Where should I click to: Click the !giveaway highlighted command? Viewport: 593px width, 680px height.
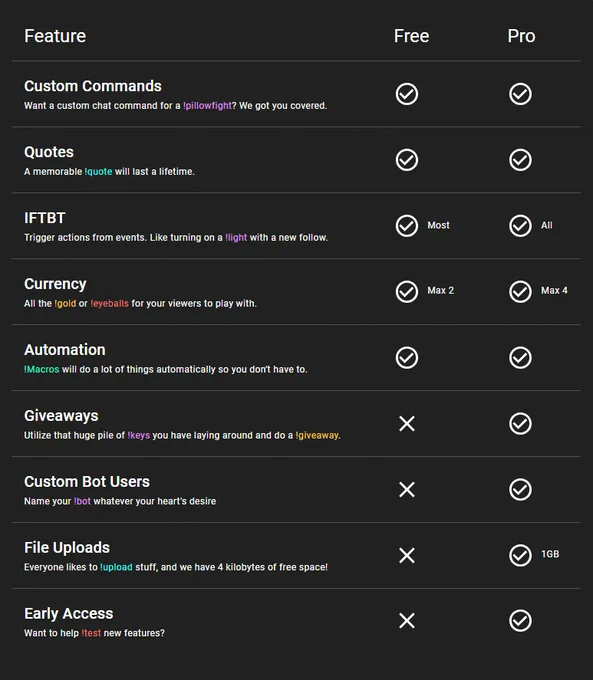317,435
